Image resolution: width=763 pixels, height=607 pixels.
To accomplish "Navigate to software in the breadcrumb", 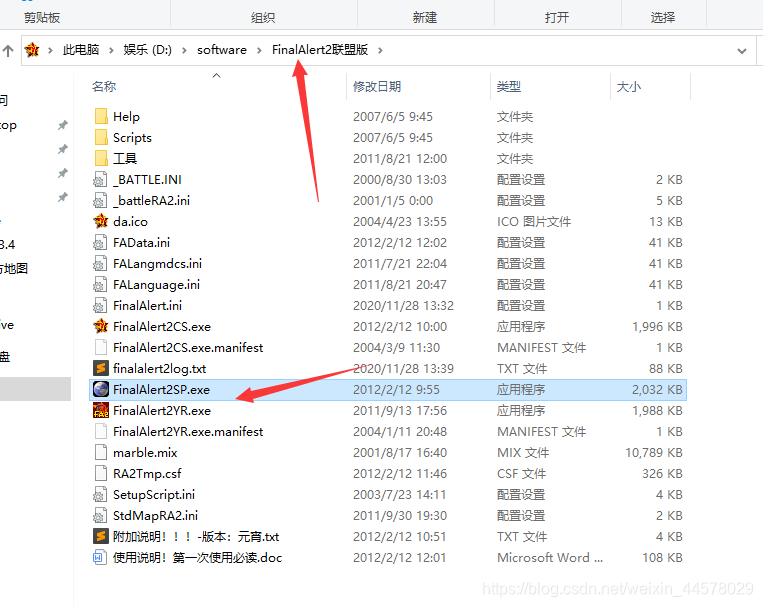I will pyautogui.click(x=222, y=50).
